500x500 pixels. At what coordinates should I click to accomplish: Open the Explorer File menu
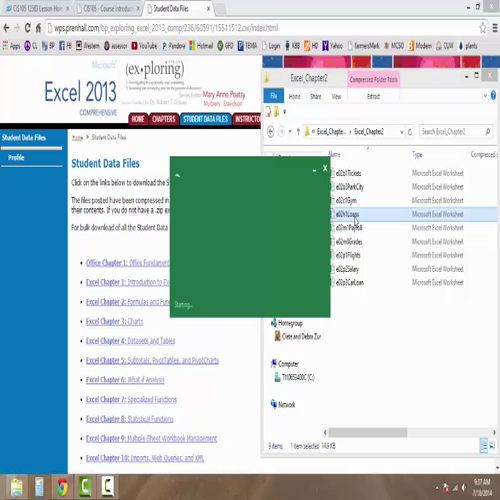[274, 96]
